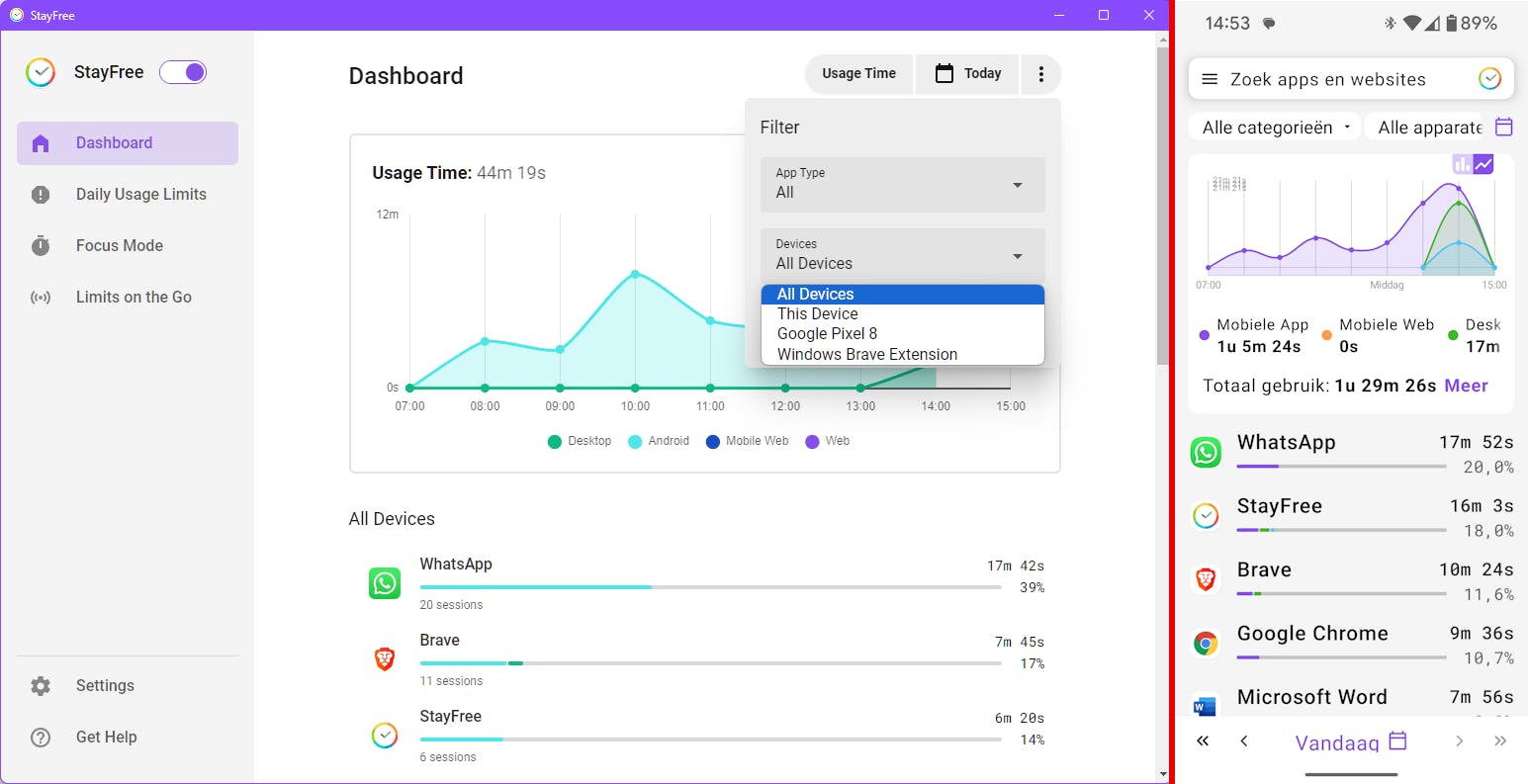Click the Today date button
Viewport: 1528px width, 784px height.
(967, 74)
